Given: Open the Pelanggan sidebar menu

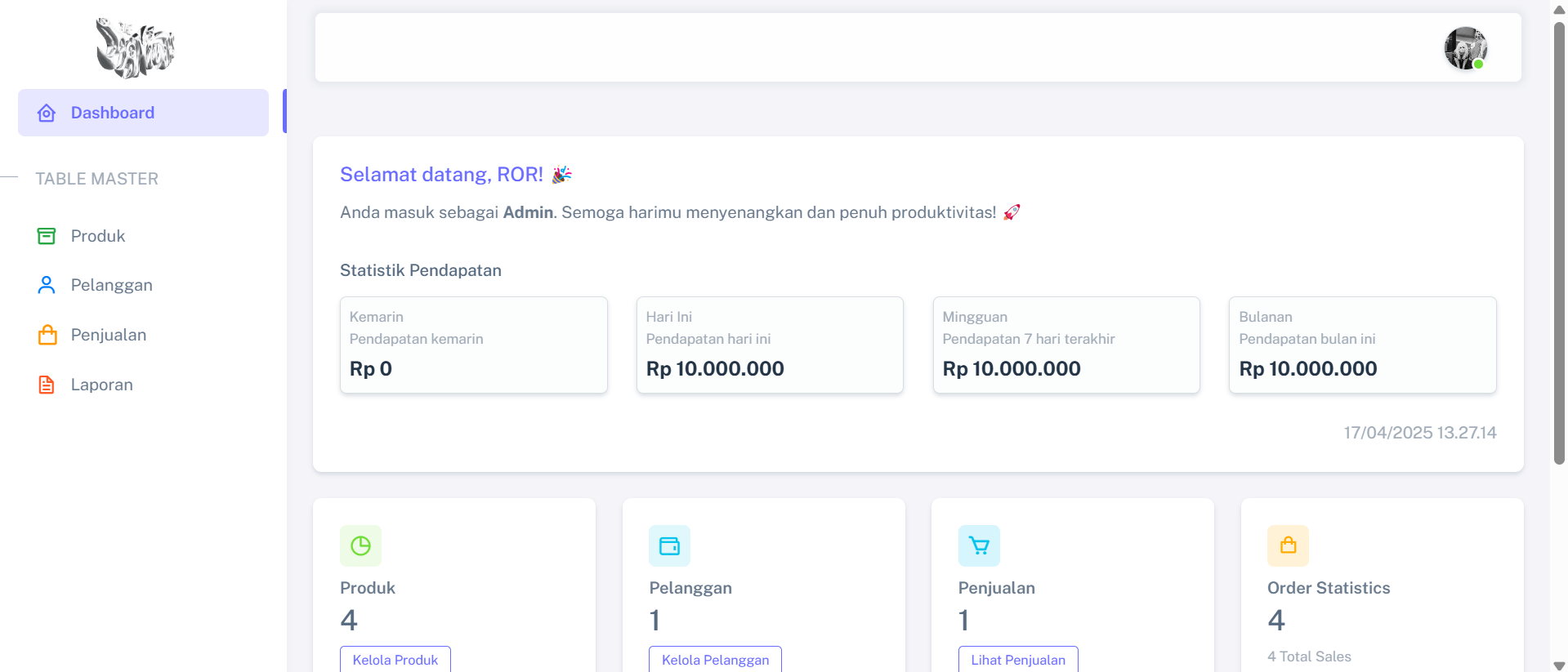Looking at the screenshot, I should click(111, 285).
